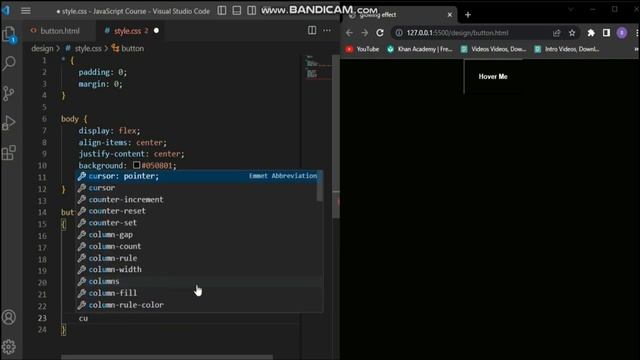Click the 'Hover Me' button in browser
Screen dimensions: 640x360
tap(493, 76)
